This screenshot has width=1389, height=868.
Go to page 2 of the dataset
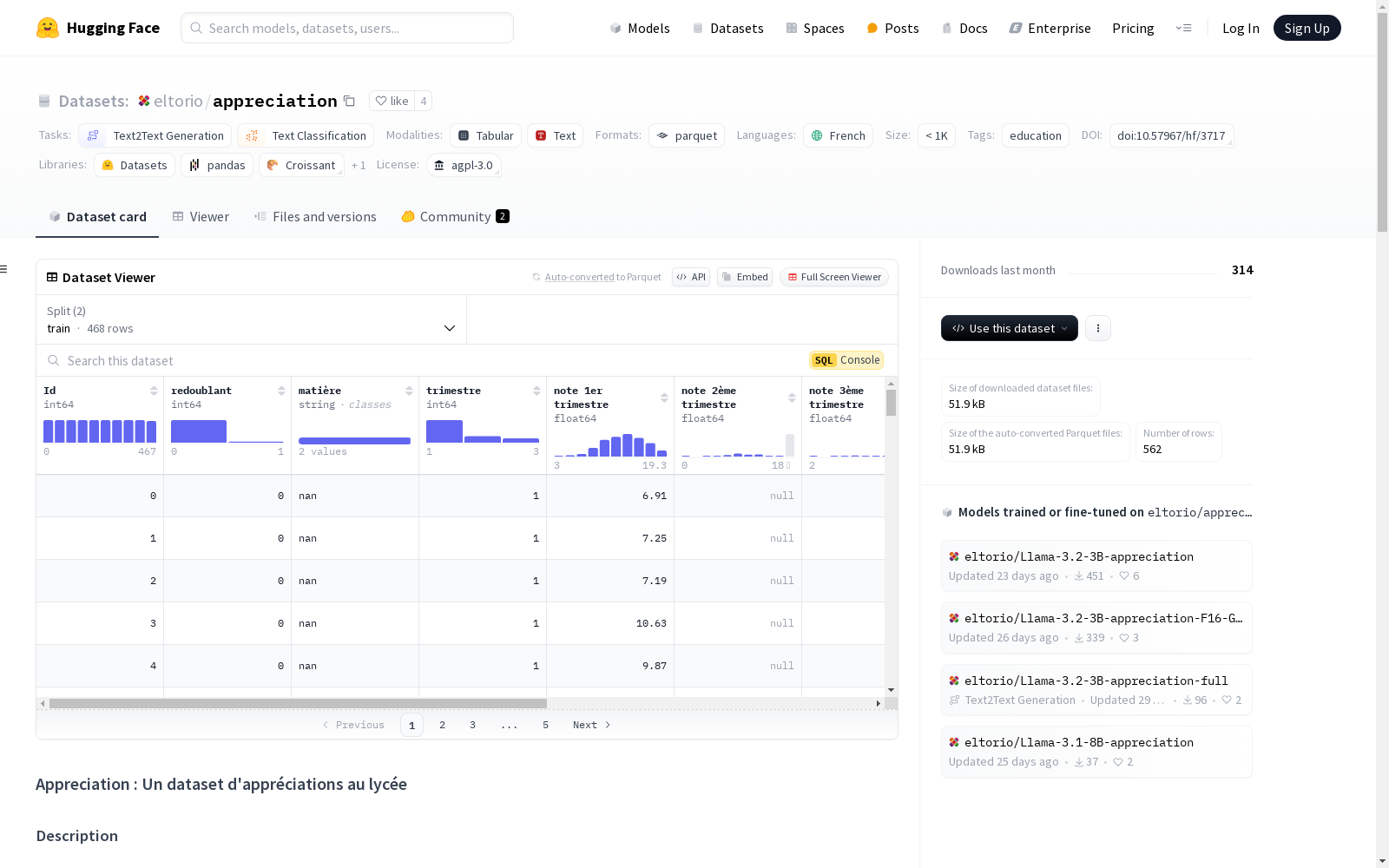click(442, 725)
